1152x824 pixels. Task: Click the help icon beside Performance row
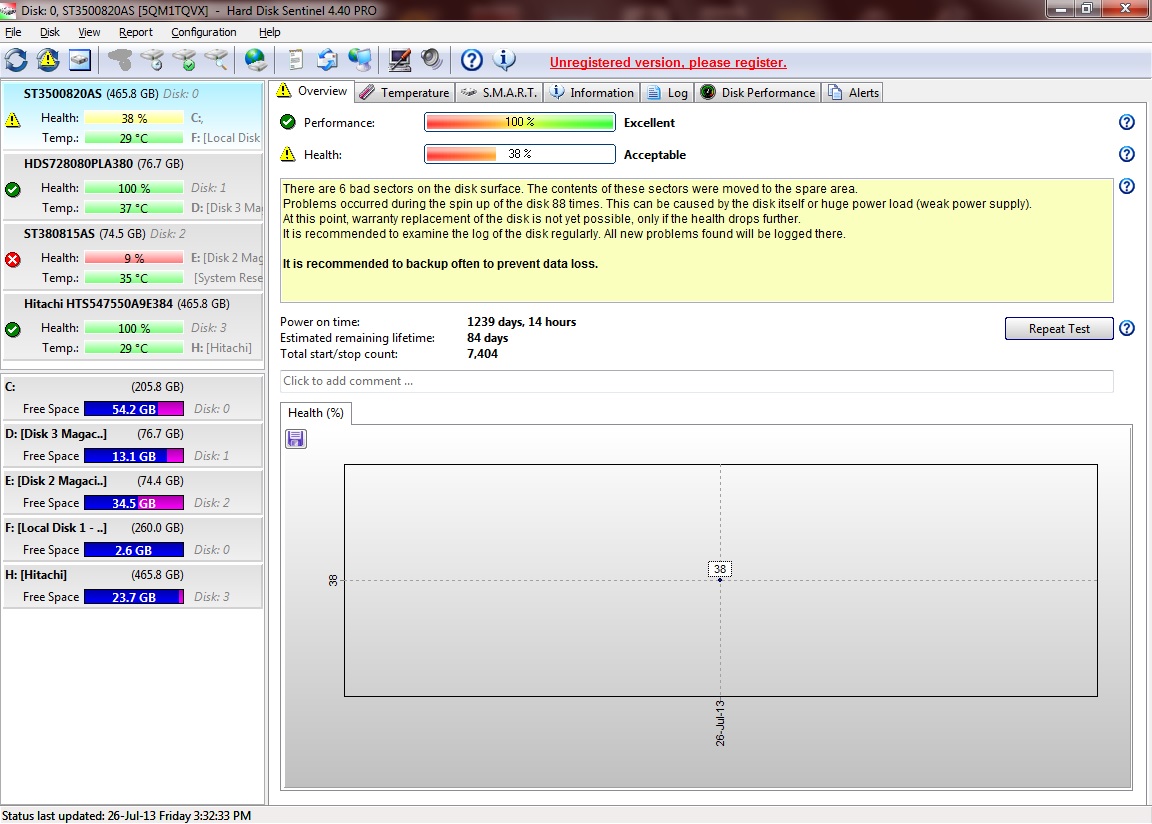1126,123
